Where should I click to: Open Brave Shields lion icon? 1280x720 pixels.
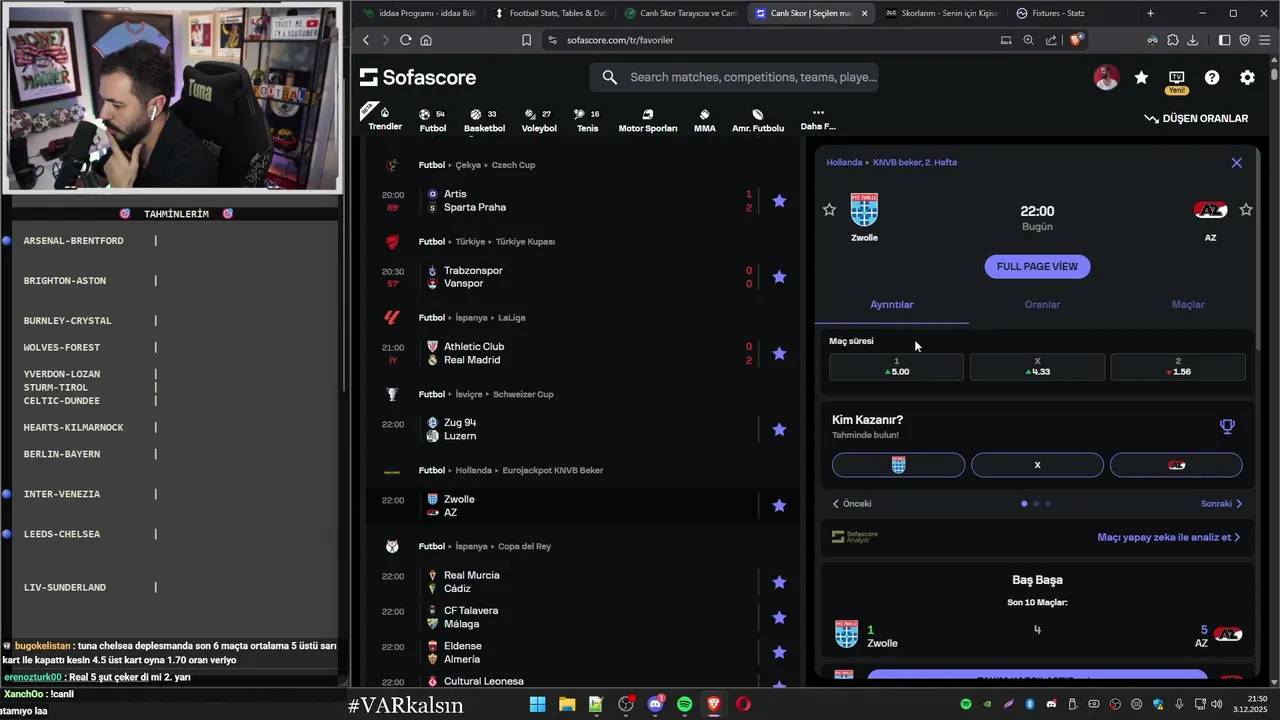1077,40
